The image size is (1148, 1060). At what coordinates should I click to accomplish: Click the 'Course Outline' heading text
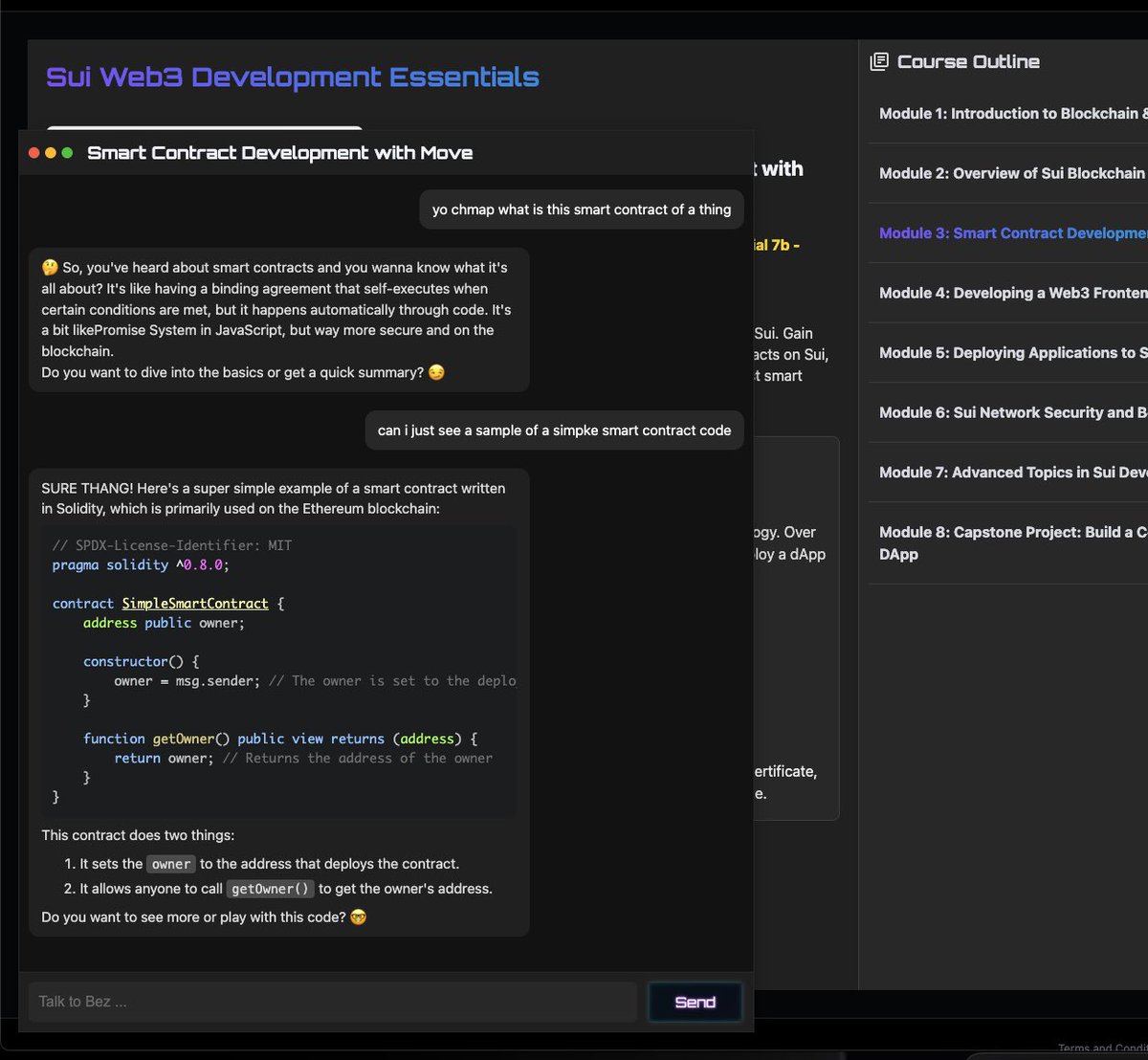968,62
